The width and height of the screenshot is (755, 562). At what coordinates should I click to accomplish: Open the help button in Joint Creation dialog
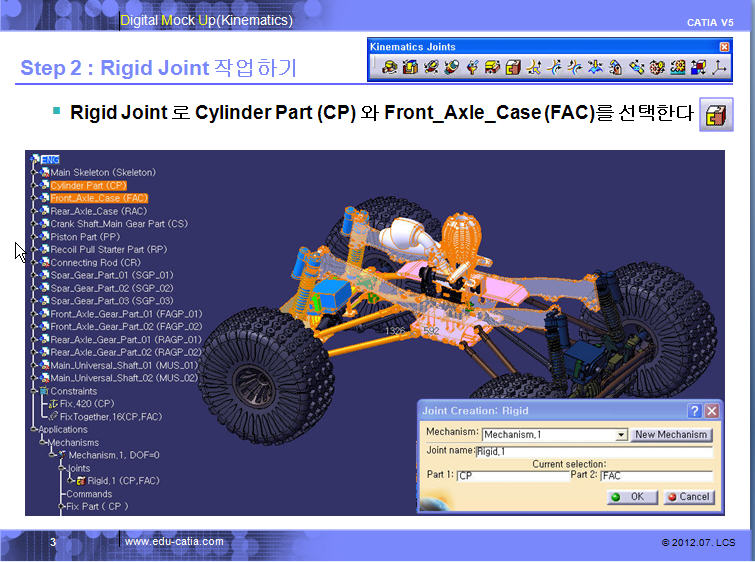694,411
